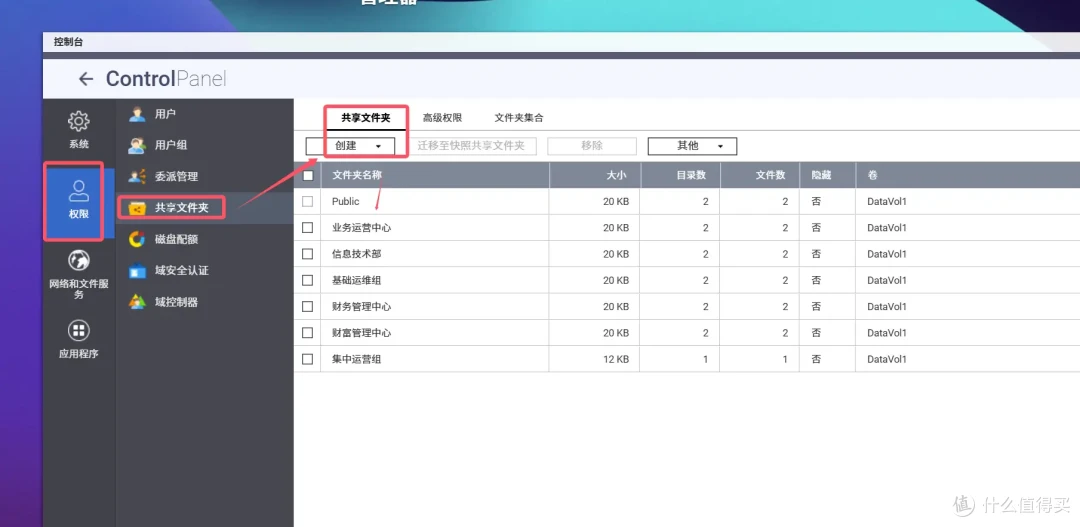Select the 基础运维组 folder name

point(357,280)
